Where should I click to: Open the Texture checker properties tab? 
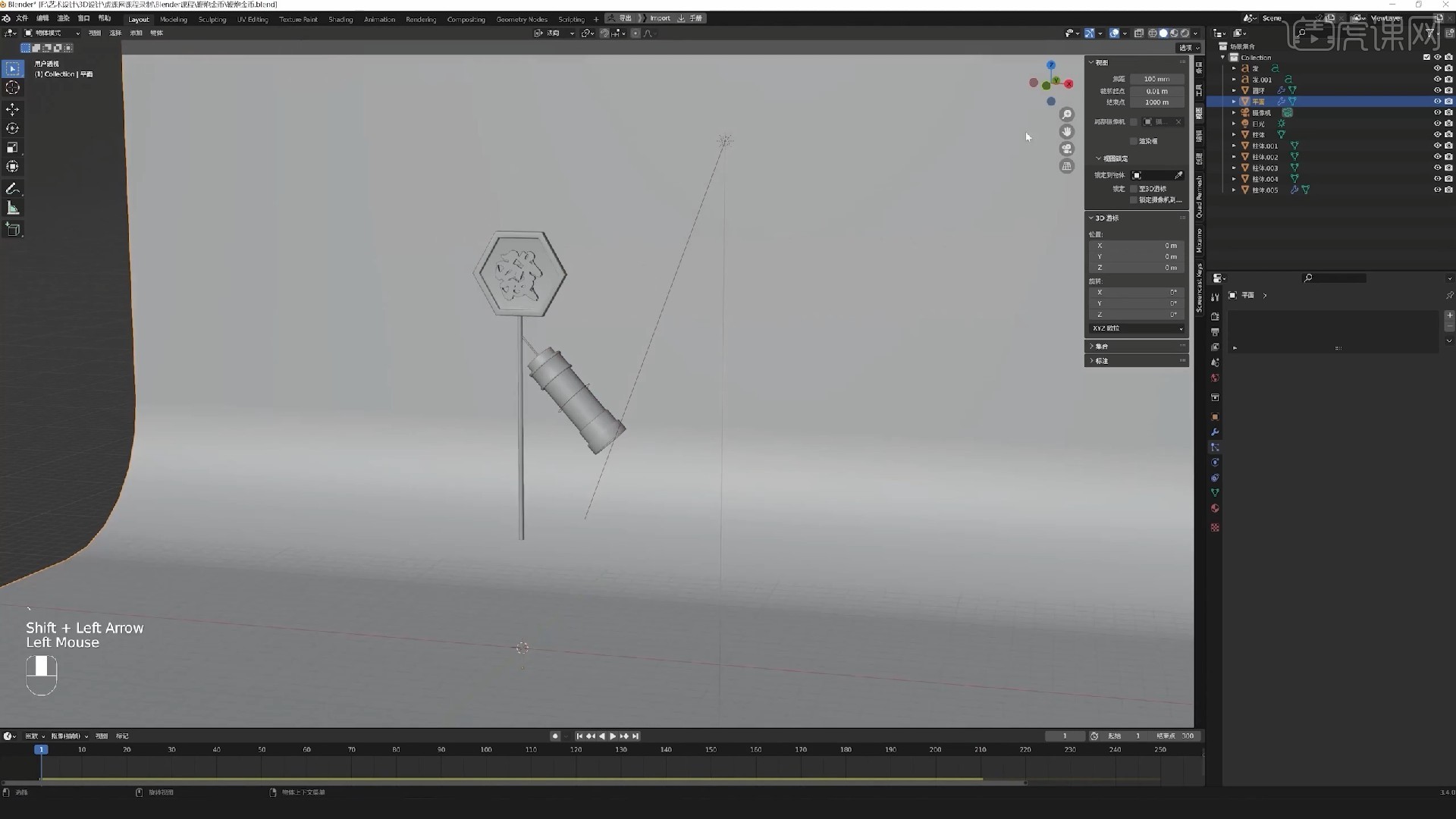click(1215, 528)
